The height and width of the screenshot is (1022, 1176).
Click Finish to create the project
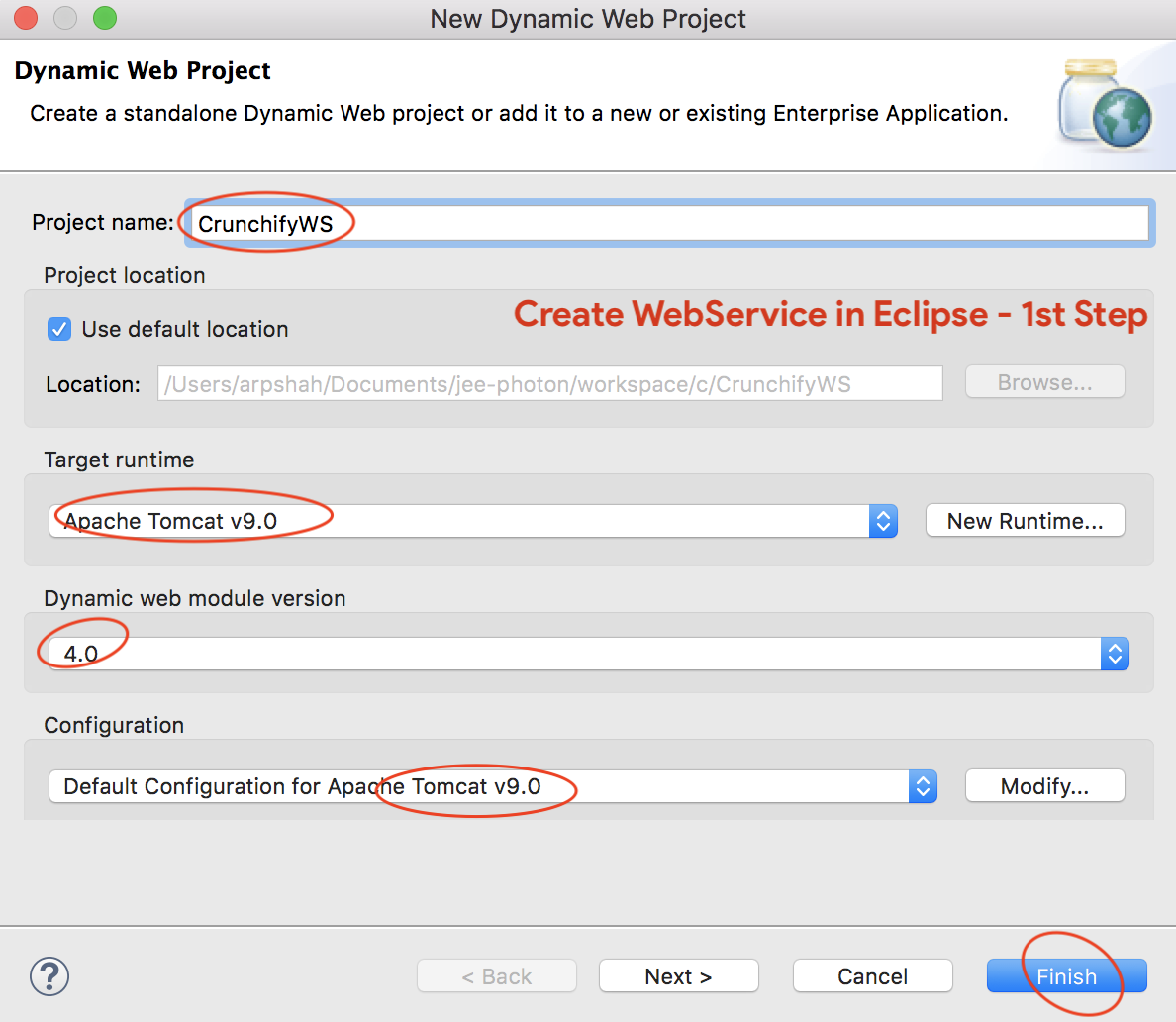pos(1066,976)
